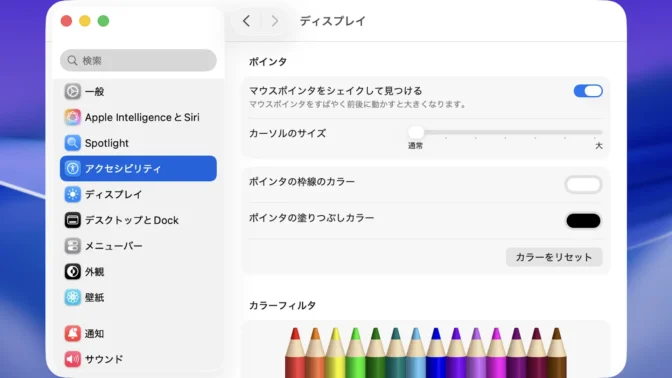The height and width of the screenshot is (378, 672).
Task: Select 通知 label in the sidebar
Action: [94, 333]
